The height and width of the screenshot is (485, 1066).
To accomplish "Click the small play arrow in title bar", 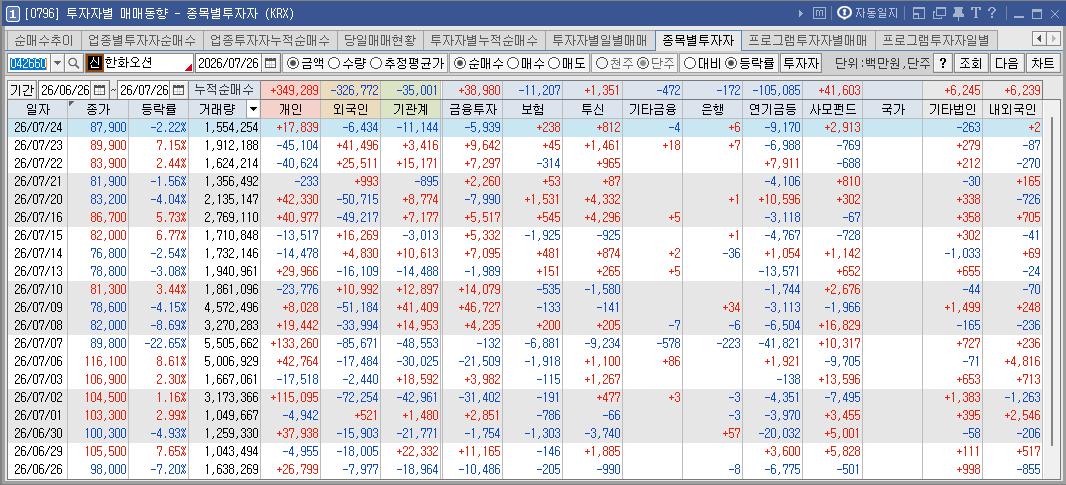I will (x=801, y=13).
